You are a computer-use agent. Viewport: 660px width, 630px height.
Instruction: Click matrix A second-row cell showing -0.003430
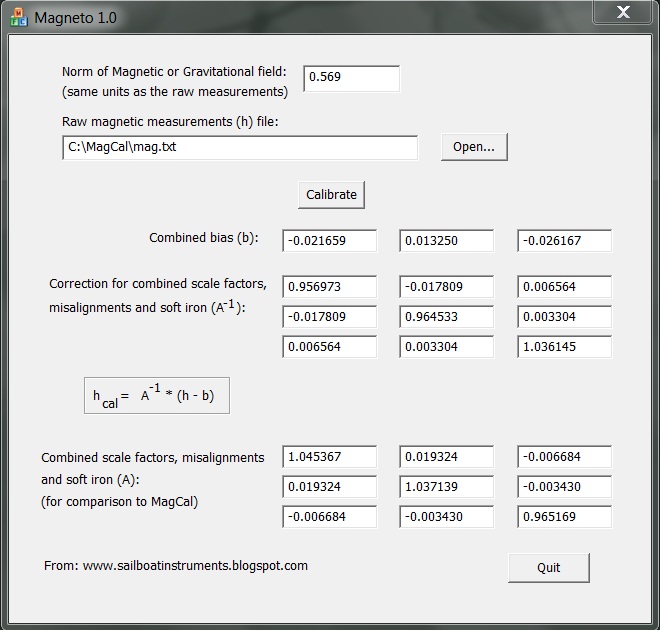pyautogui.click(x=564, y=487)
